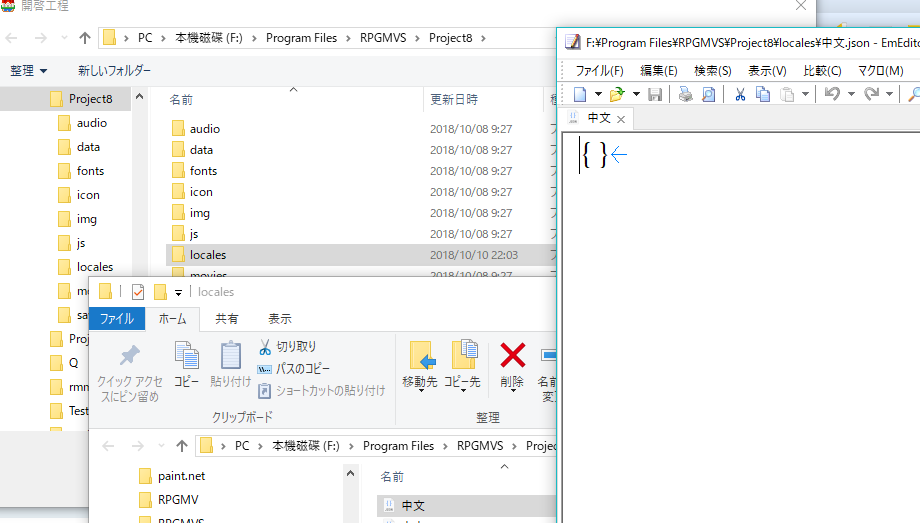
Task: Open the 検索(S) menu in EmEditor
Action: pyautogui.click(x=712, y=70)
